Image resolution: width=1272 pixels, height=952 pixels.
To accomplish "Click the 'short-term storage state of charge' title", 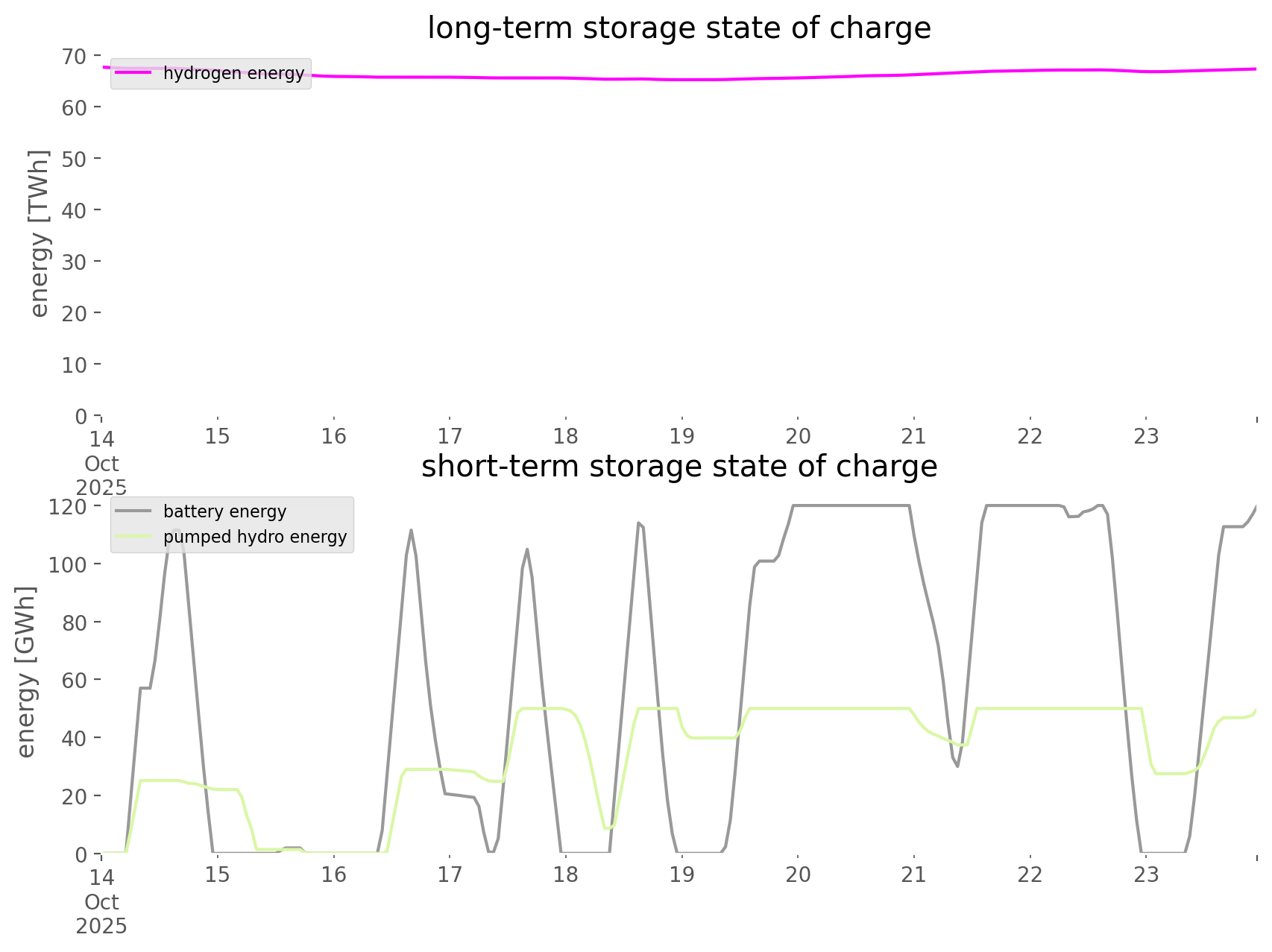I will point(678,467).
